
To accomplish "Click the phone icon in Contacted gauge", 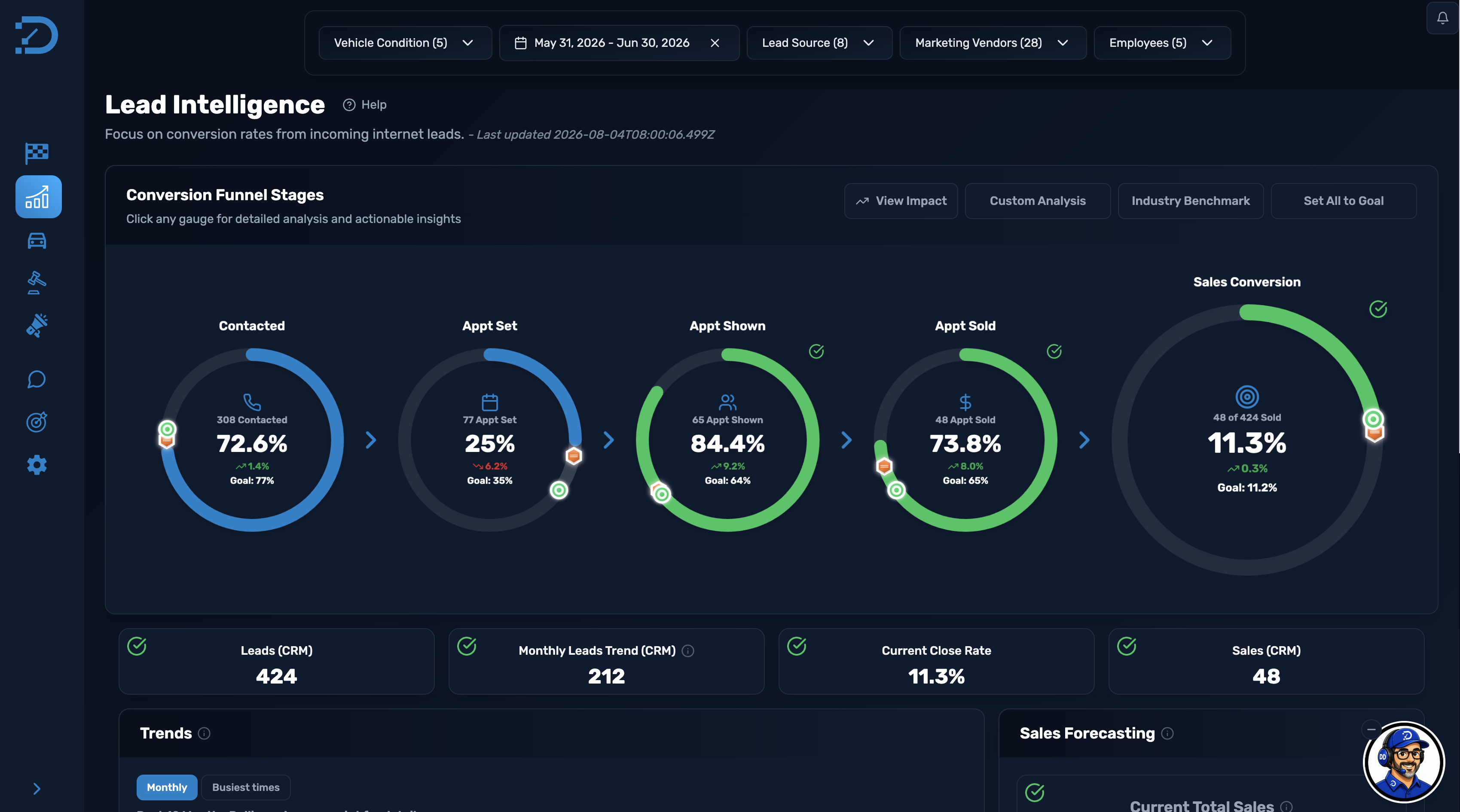I will point(252,402).
